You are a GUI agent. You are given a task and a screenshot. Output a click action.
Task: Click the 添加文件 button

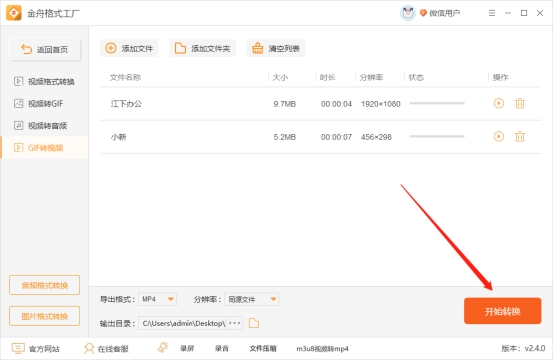point(129,48)
